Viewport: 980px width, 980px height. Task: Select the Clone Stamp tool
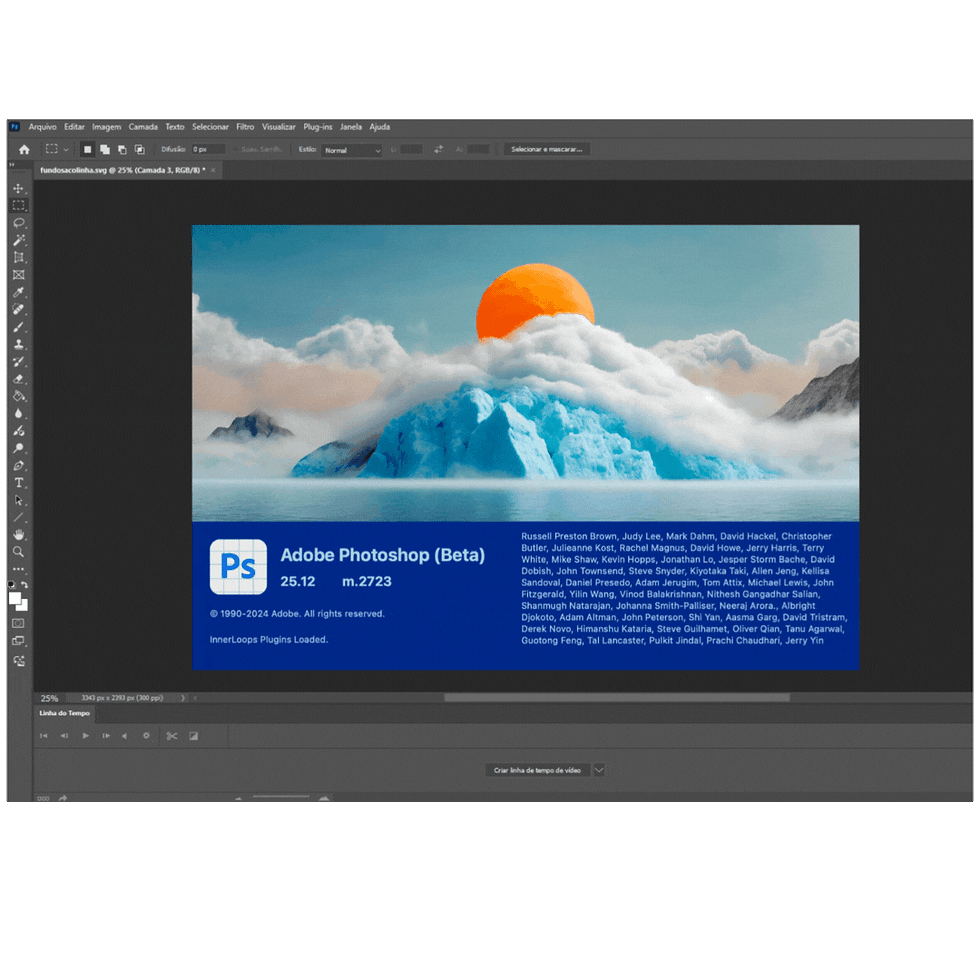click(18, 344)
